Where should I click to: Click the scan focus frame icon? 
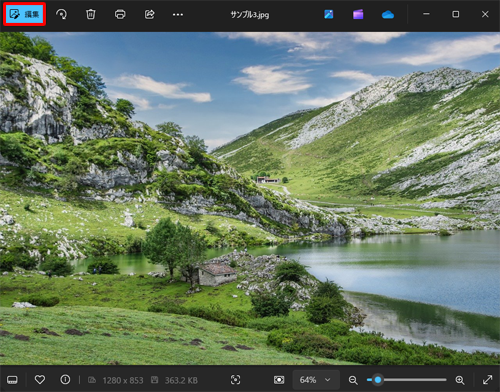pyautogui.click(x=235, y=380)
